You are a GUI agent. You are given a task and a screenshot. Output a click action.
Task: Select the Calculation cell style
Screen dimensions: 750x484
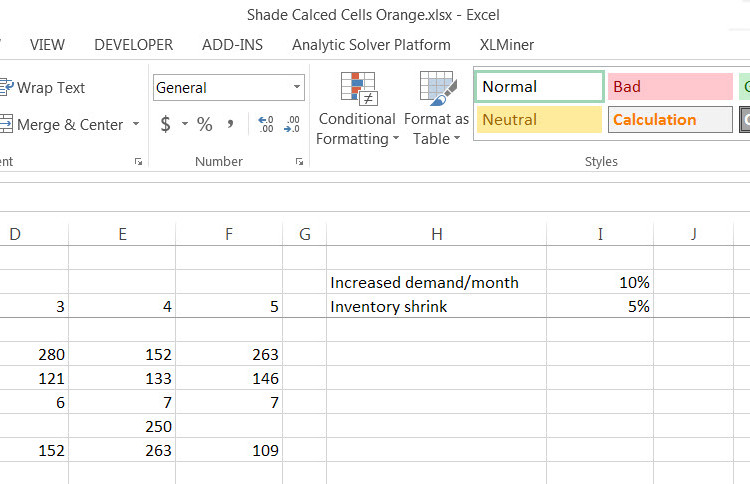coord(669,120)
